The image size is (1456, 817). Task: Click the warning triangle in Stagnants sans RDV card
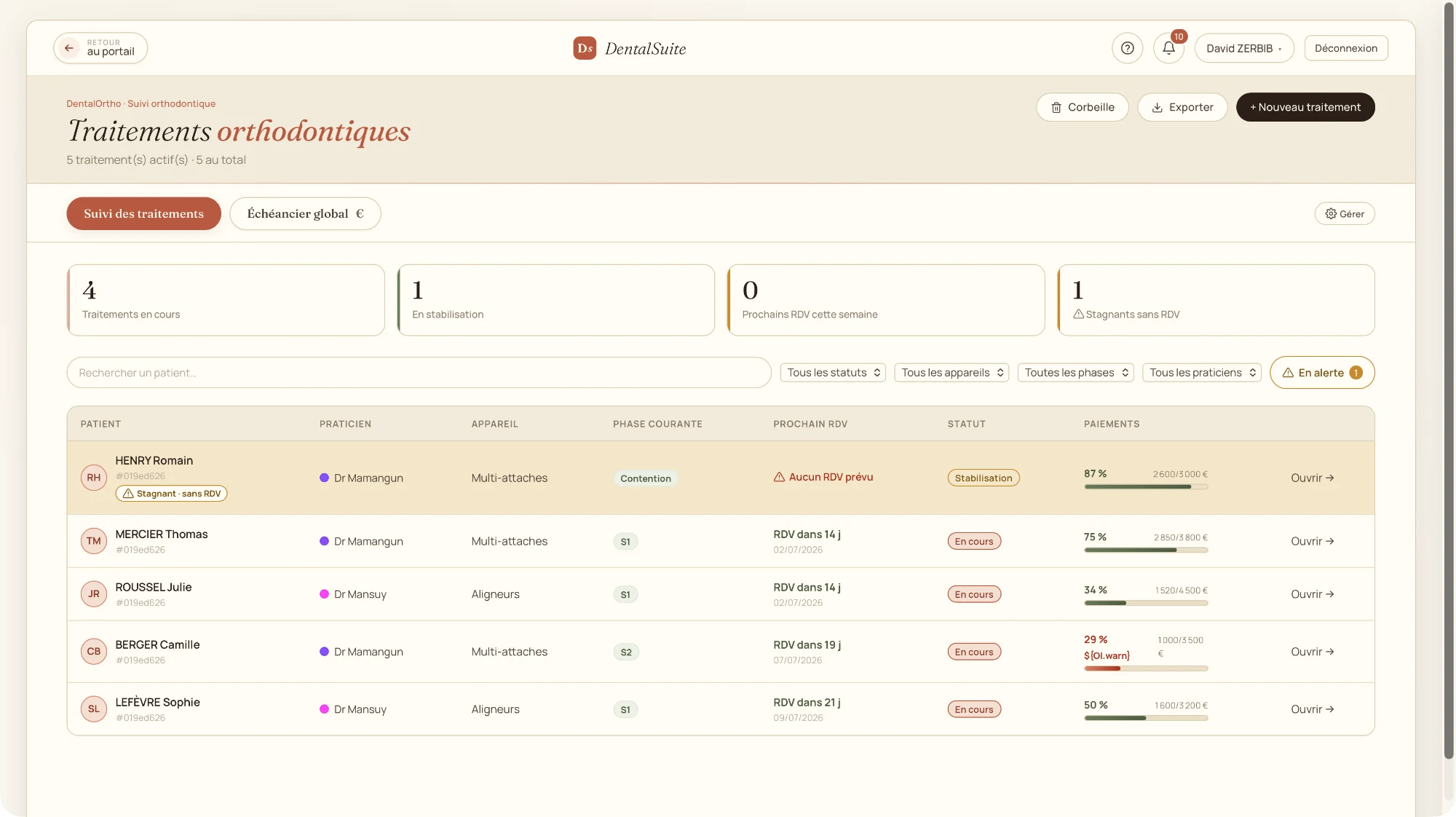click(x=1078, y=314)
